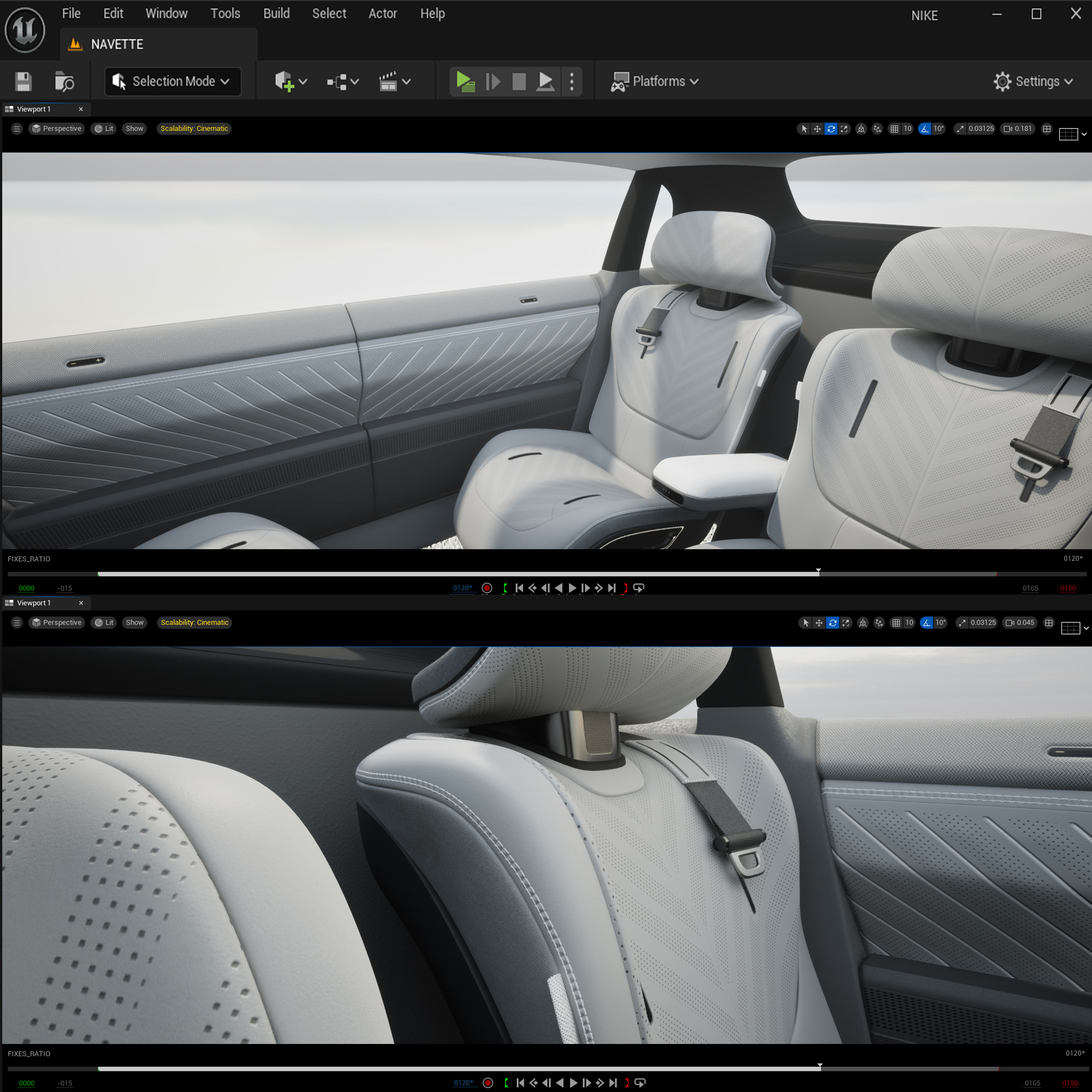The image size is (1092, 1092).
Task: Open Content Browser via folder-search icon
Action: click(64, 81)
